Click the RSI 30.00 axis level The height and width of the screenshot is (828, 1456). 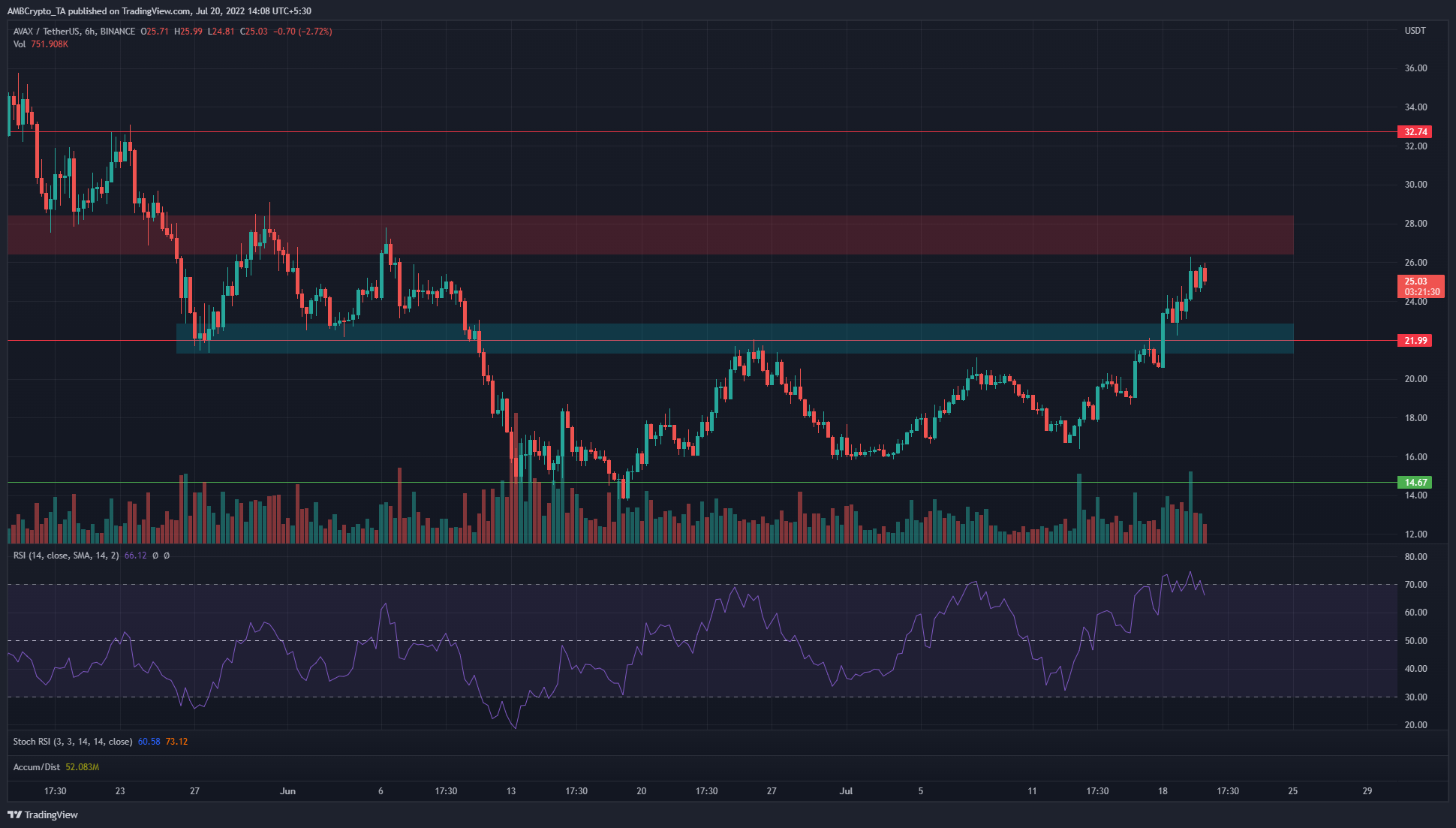point(1415,697)
